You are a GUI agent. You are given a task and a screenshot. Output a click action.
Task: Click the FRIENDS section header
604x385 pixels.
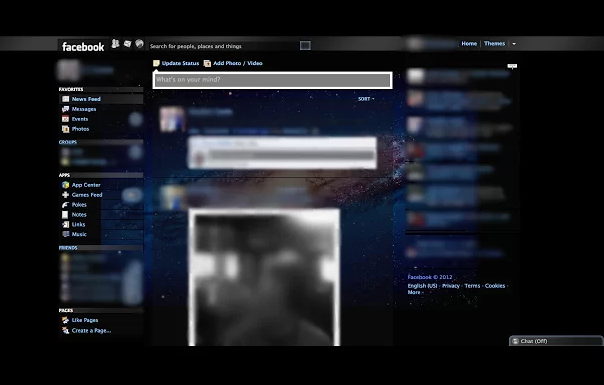[68, 248]
